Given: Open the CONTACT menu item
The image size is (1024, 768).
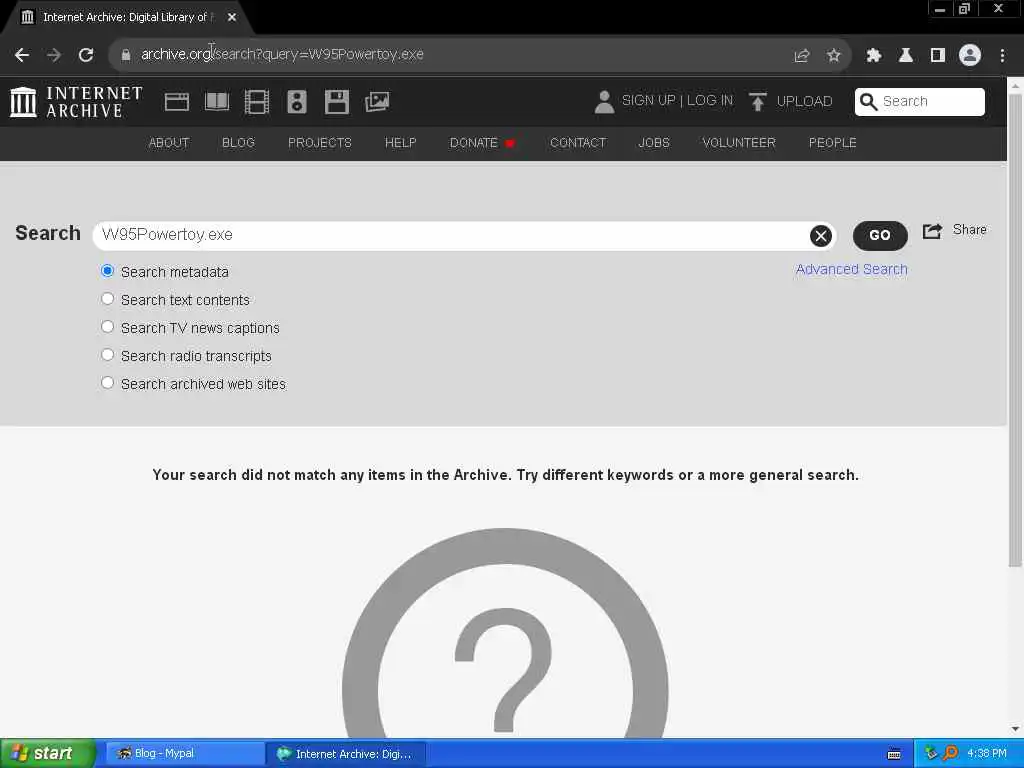Looking at the screenshot, I should (578, 143).
